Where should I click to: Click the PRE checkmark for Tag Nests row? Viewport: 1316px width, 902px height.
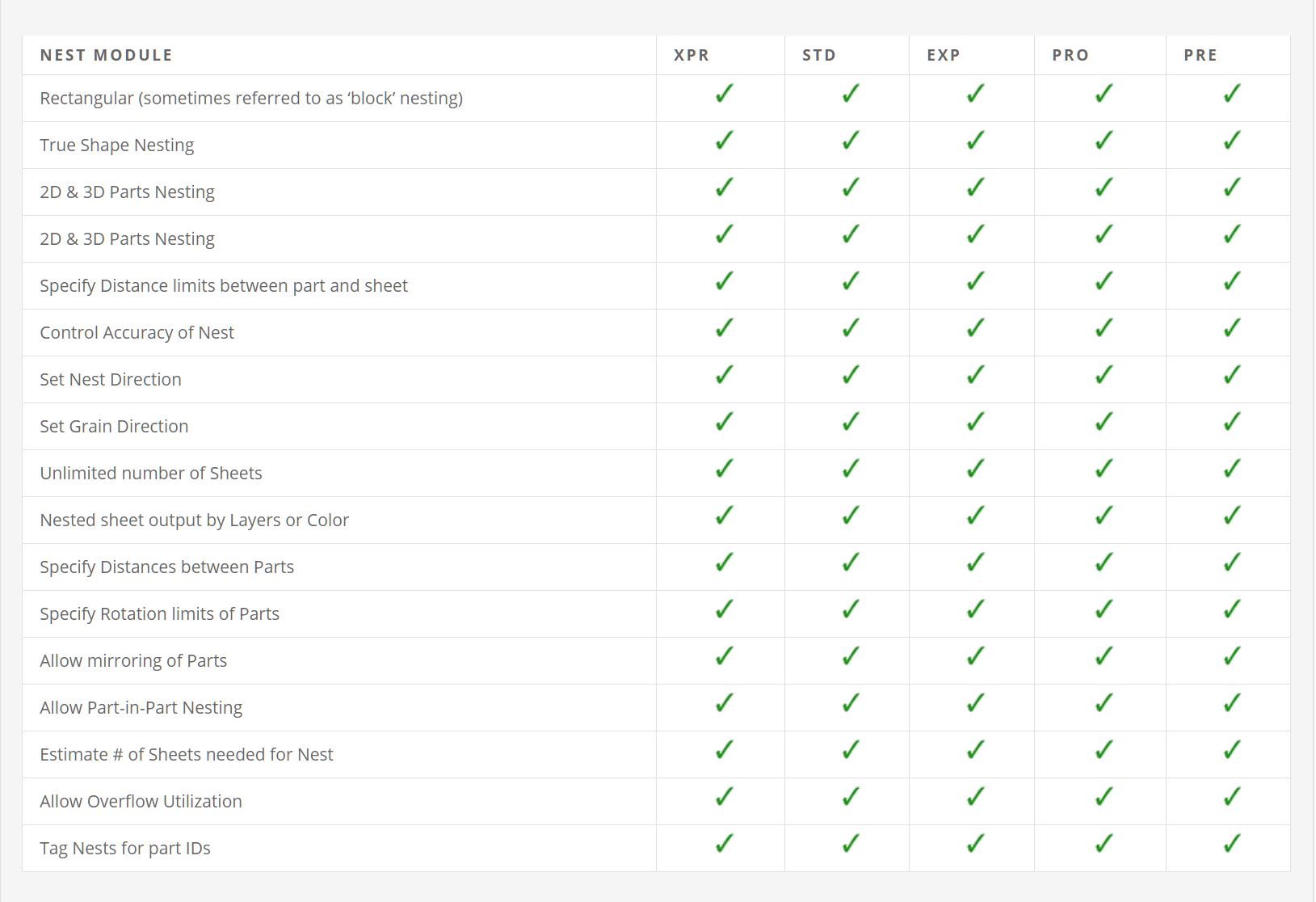[1232, 844]
